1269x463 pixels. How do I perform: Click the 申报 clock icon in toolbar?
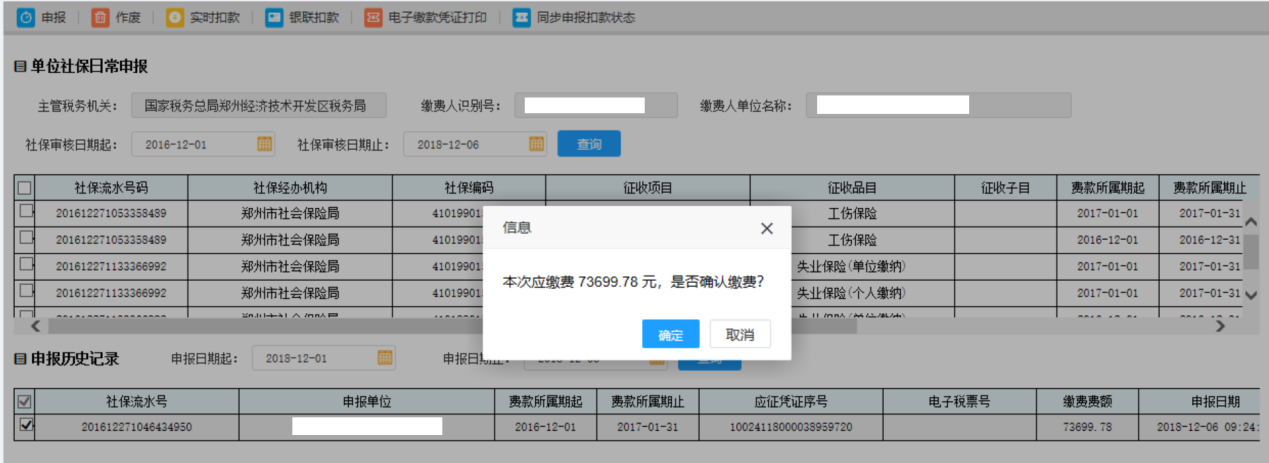(26, 18)
